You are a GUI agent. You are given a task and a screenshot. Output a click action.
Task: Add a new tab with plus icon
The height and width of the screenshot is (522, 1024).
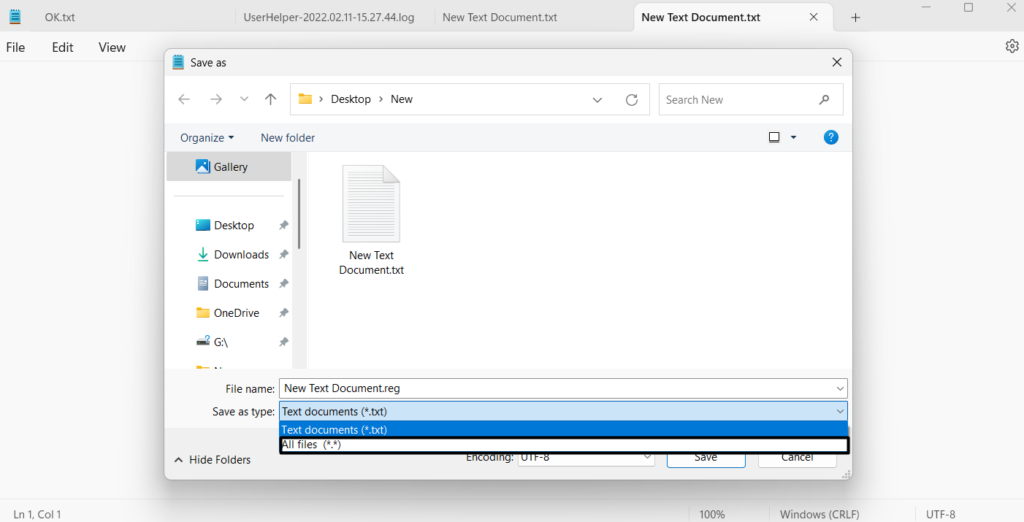855,17
